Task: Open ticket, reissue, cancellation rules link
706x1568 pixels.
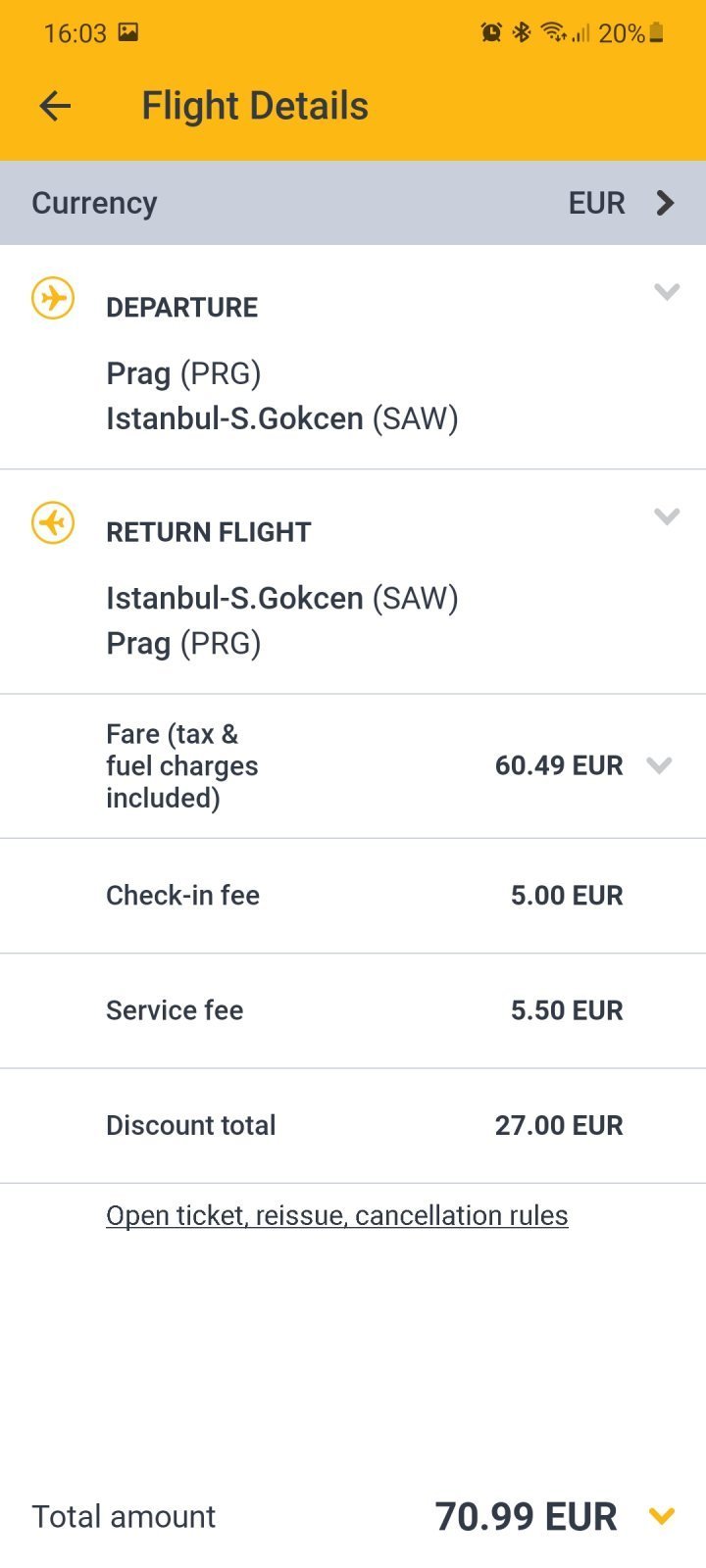Action: coord(337,1216)
